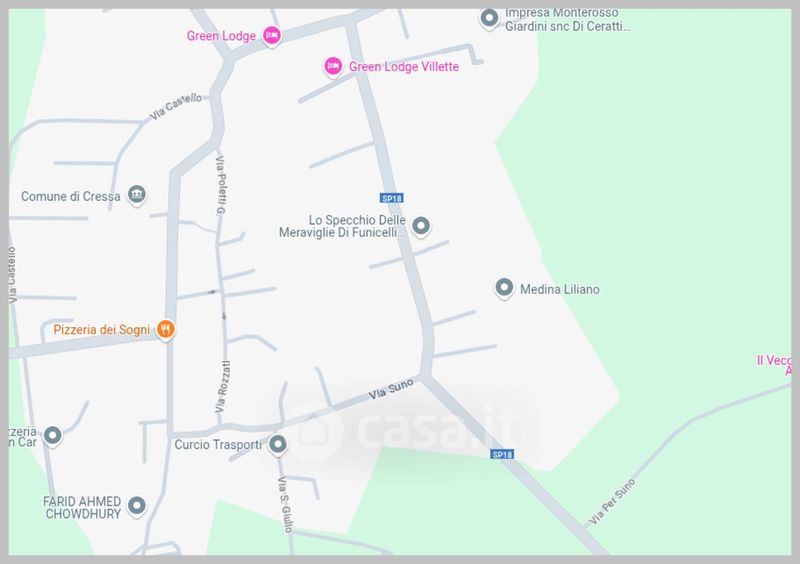Click the lower SP18 road badge
This screenshot has width=800, height=564.
(x=502, y=454)
